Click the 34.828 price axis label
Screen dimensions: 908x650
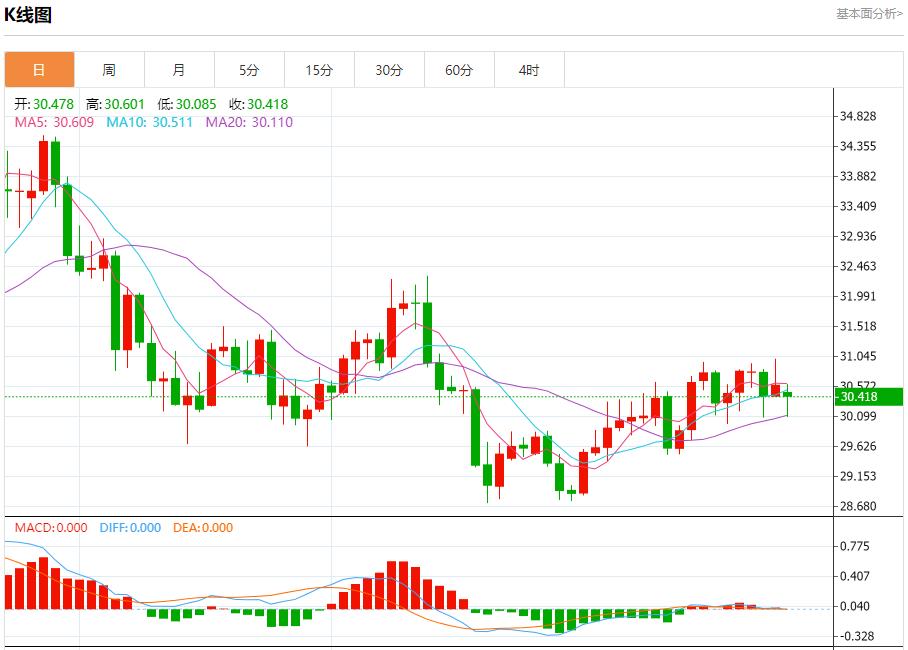coord(858,117)
